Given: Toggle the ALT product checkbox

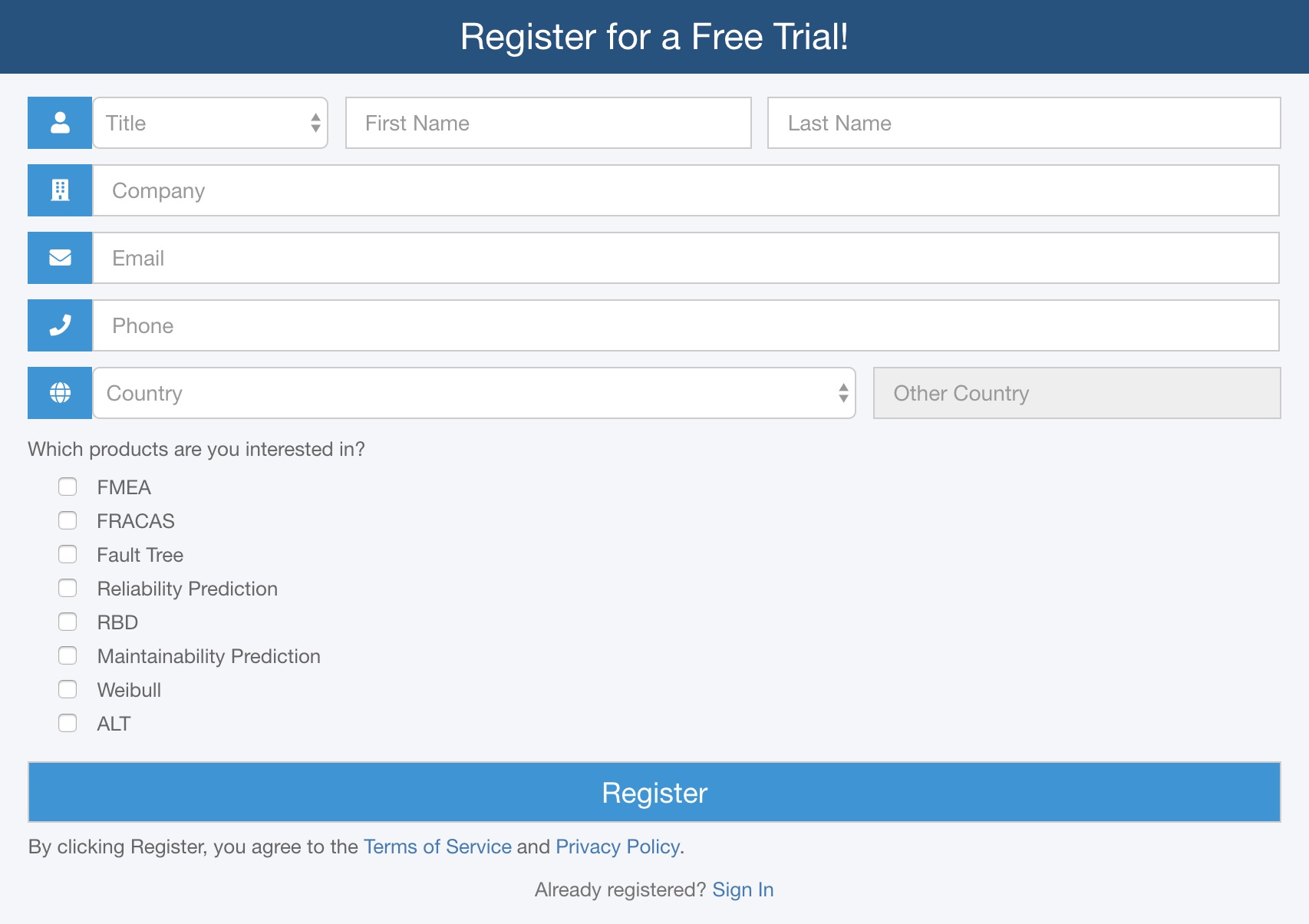Looking at the screenshot, I should pyautogui.click(x=68, y=723).
